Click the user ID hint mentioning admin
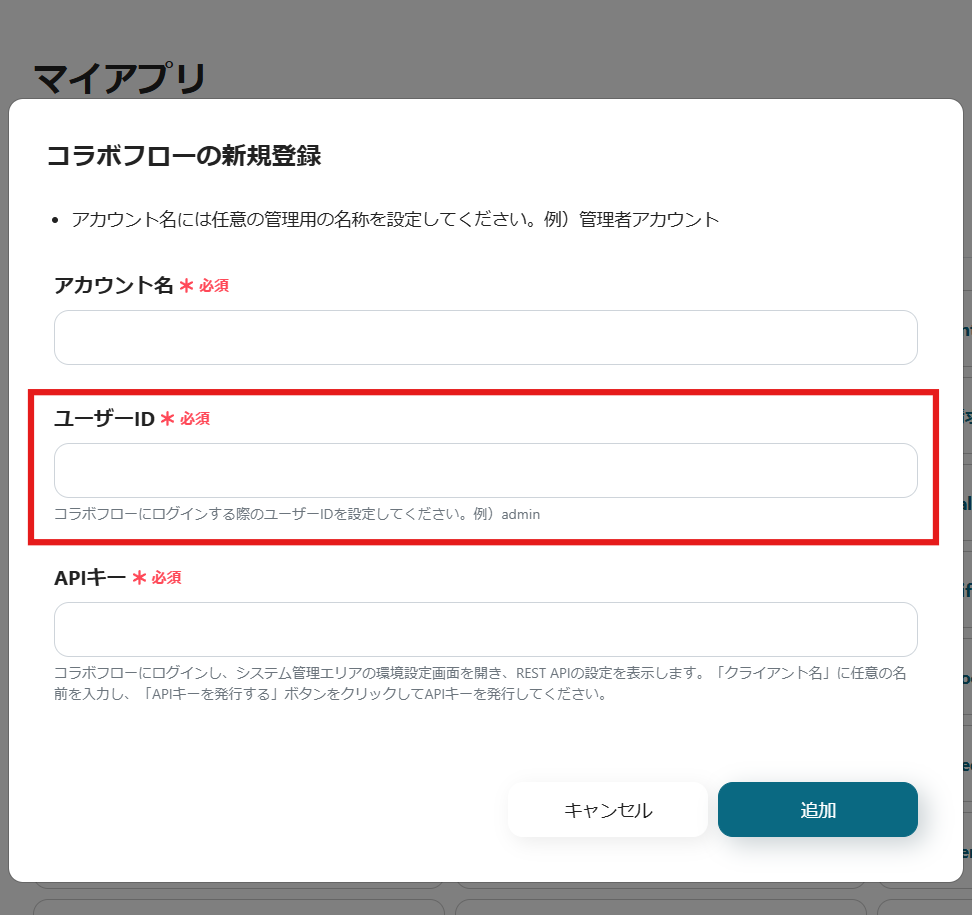The height and width of the screenshot is (915, 972). coord(297,514)
